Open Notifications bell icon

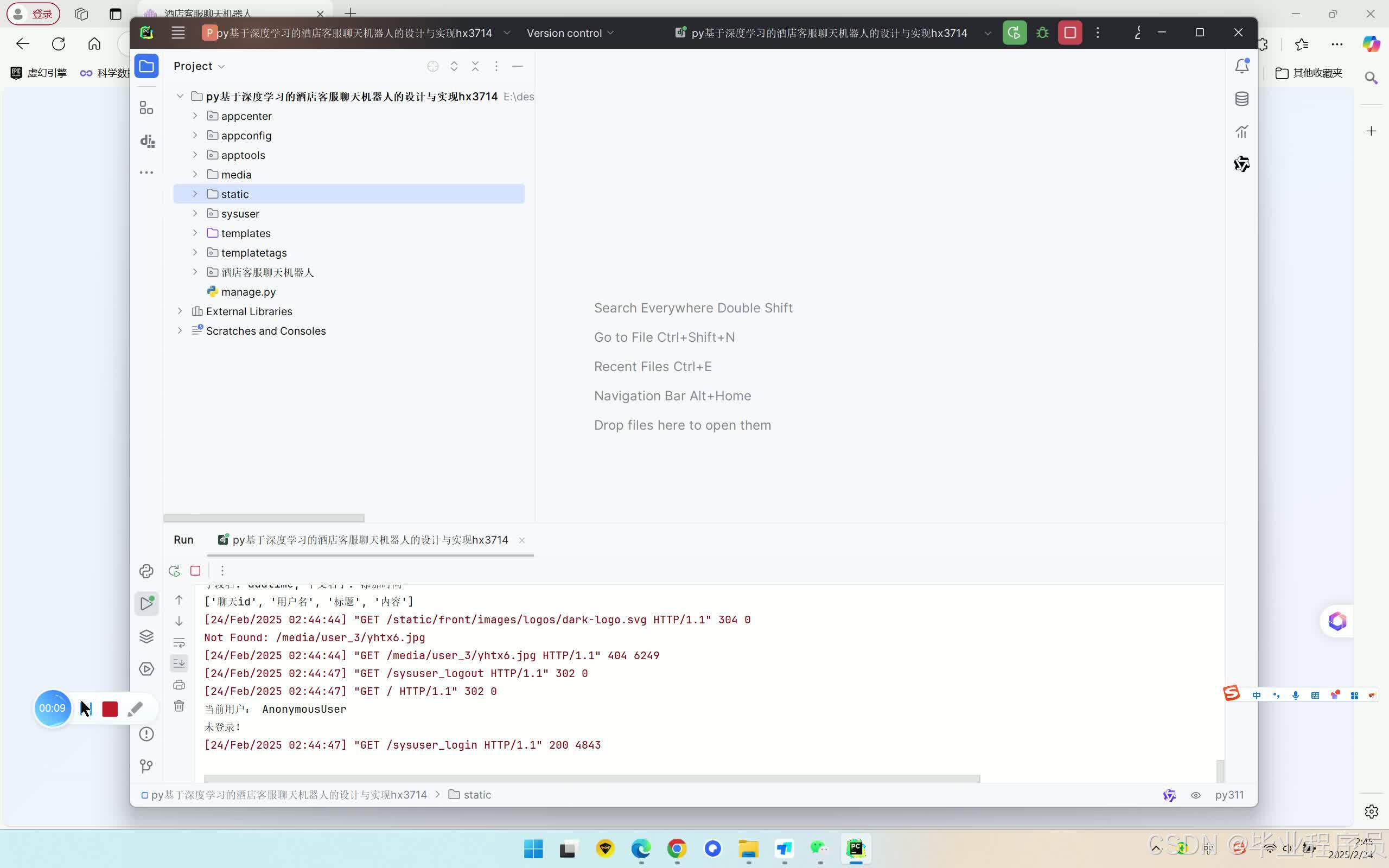tap(1241, 66)
